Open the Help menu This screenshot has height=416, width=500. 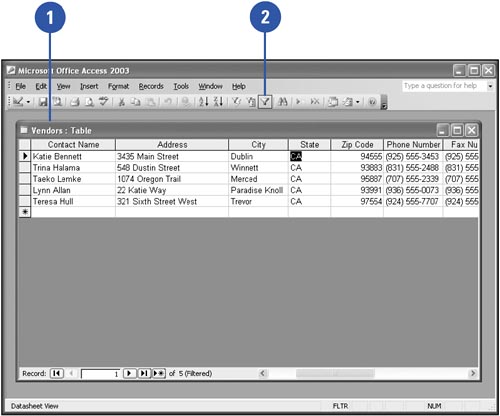click(239, 86)
